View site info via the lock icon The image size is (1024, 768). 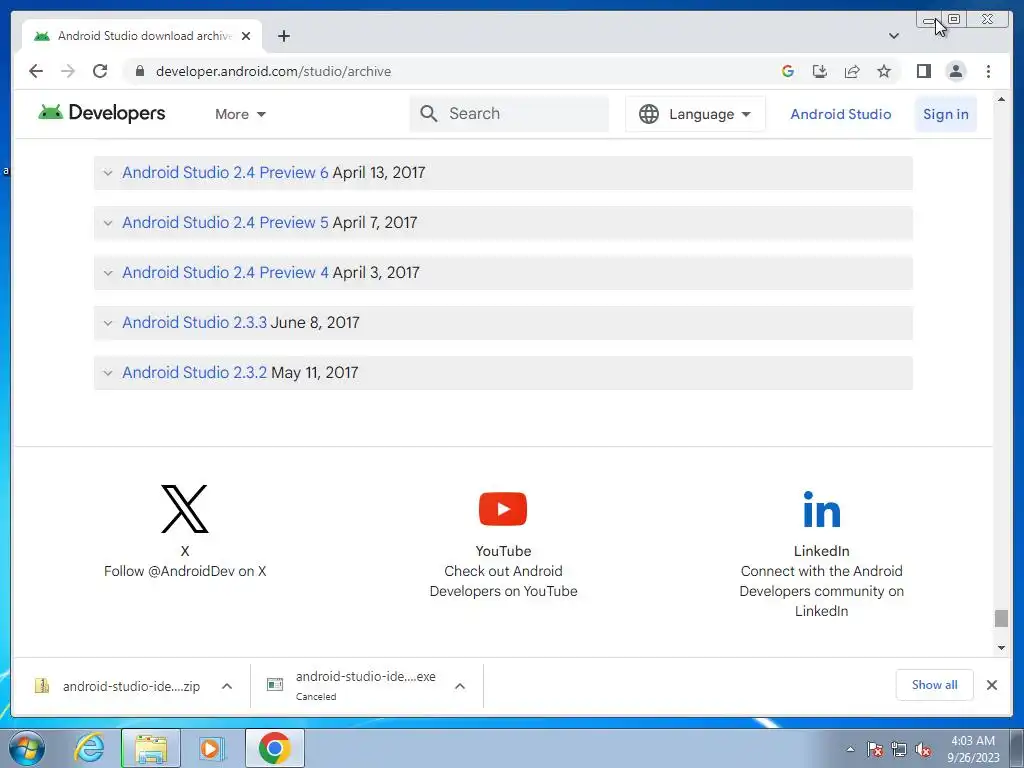[140, 71]
